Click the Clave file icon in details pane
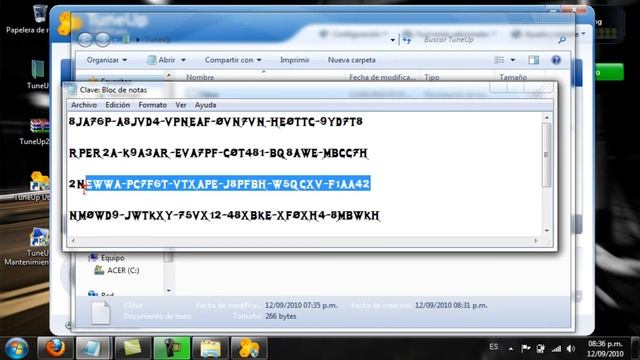The height and width of the screenshot is (360, 640). coord(100,312)
